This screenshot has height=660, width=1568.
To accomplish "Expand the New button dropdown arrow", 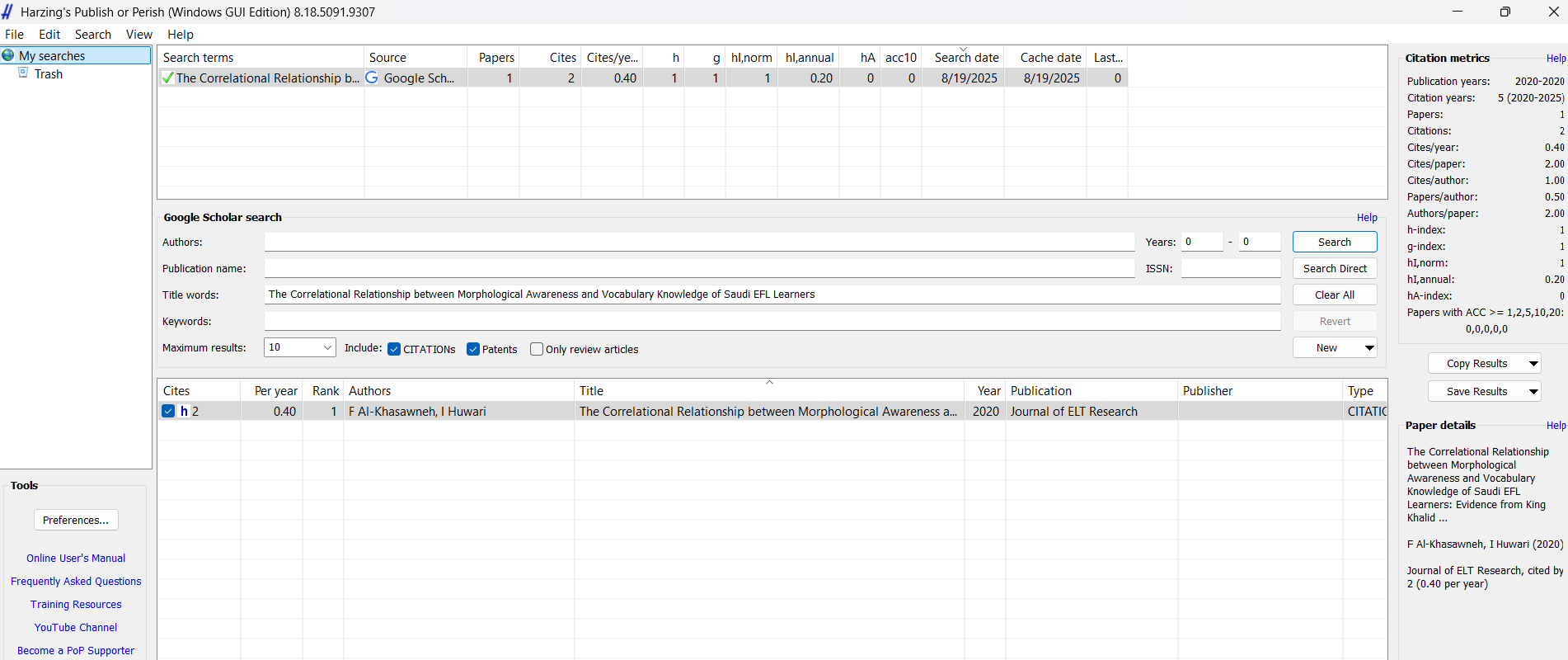I will point(1369,348).
